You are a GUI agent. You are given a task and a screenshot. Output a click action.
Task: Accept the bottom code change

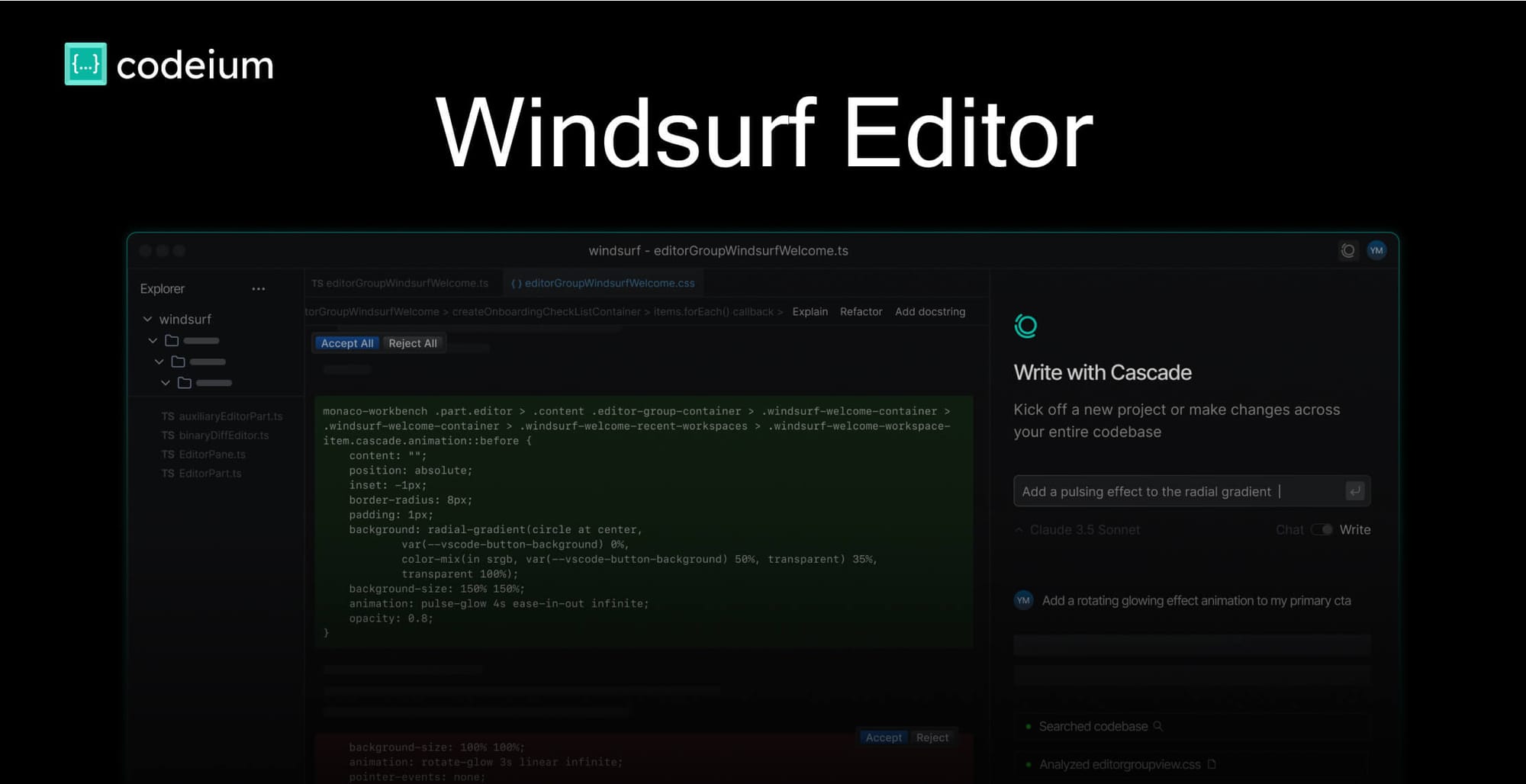pos(883,737)
